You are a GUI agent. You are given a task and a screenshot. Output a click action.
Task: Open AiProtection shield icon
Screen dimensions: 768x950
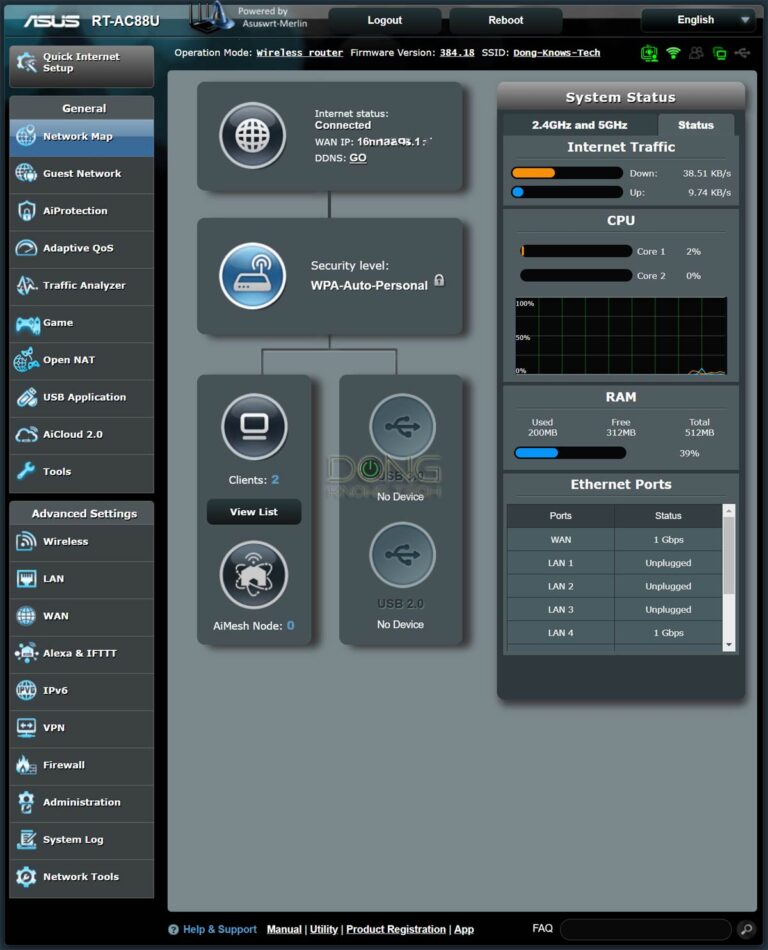pos(26,211)
